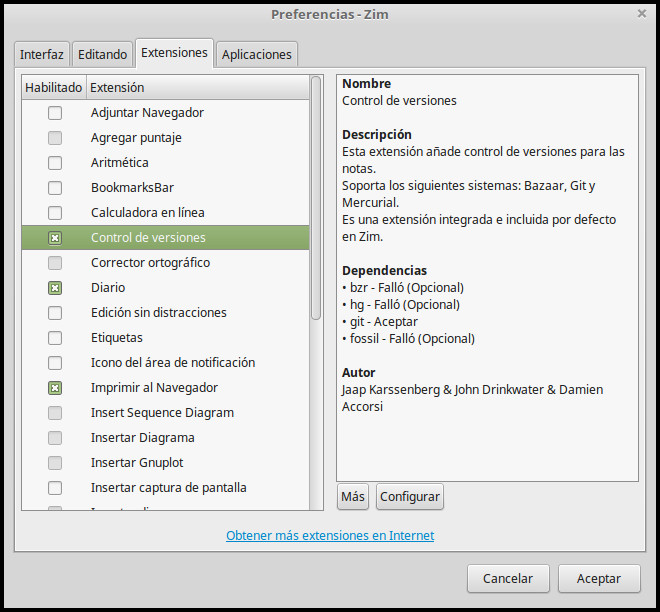Select Imprimir al Navegador in the list
660x612 pixels.
(154, 388)
